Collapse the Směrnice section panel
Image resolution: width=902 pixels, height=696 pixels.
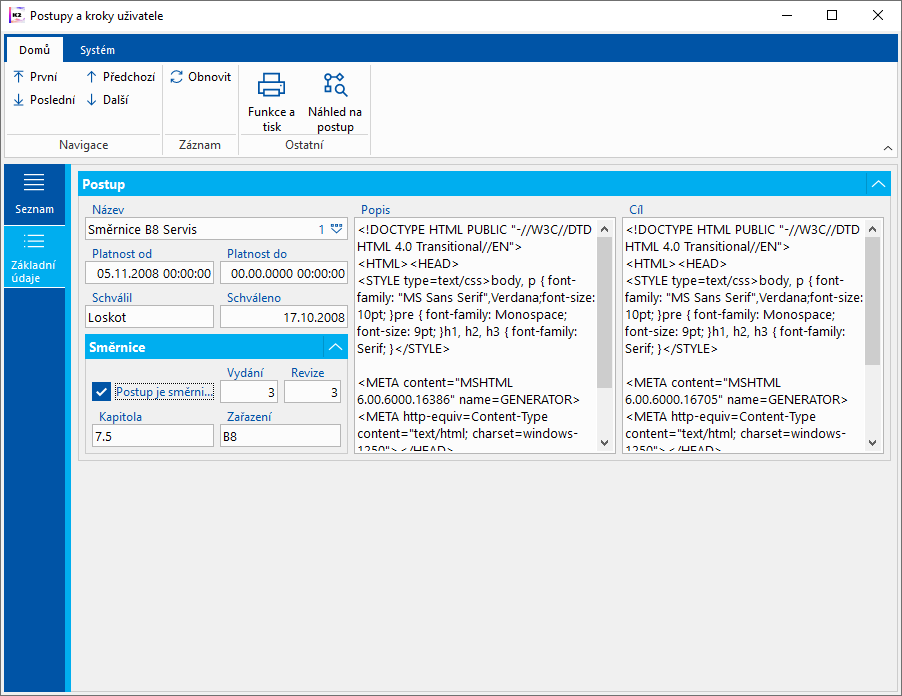[335, 347]
